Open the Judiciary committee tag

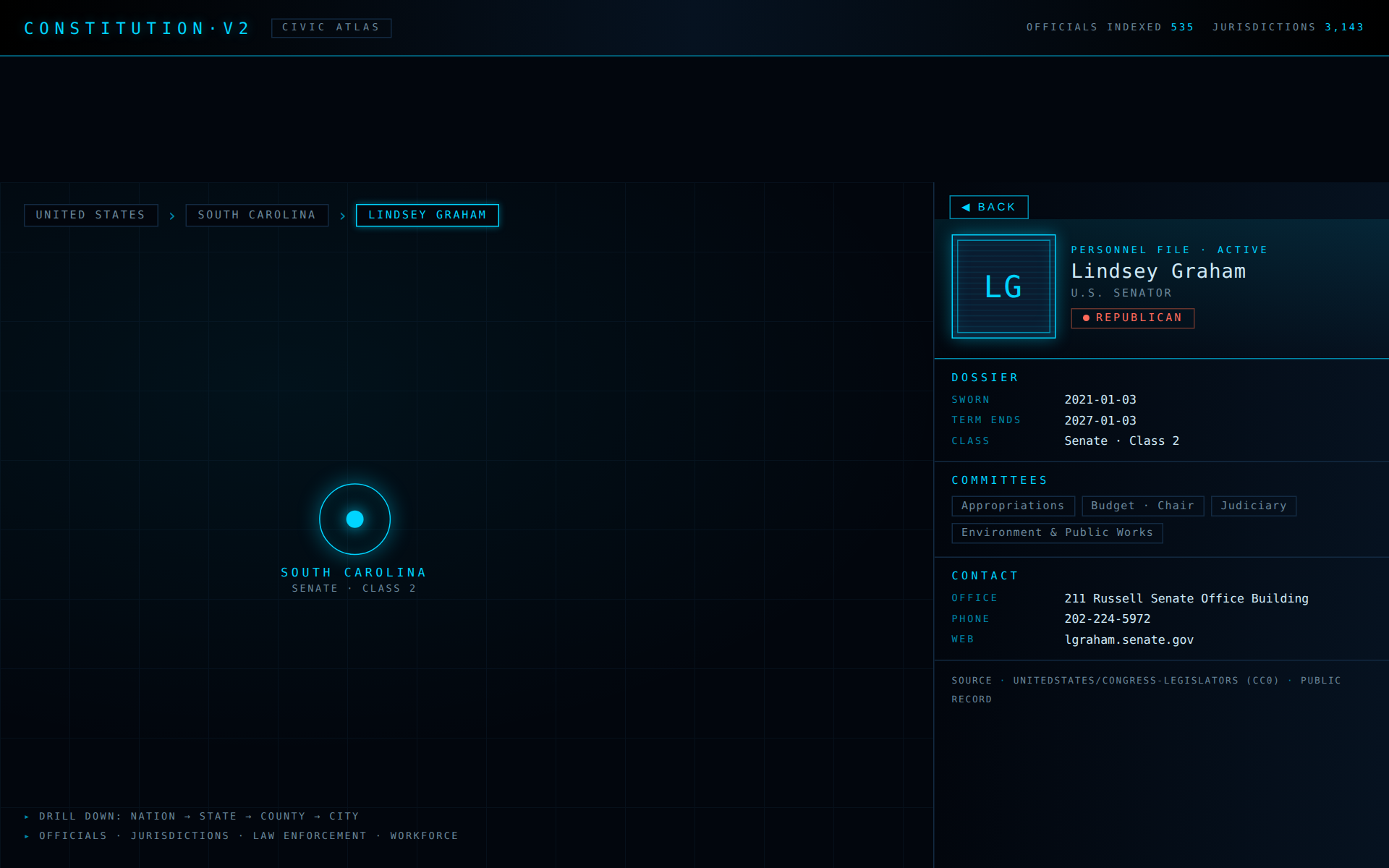click(1254, 506)
